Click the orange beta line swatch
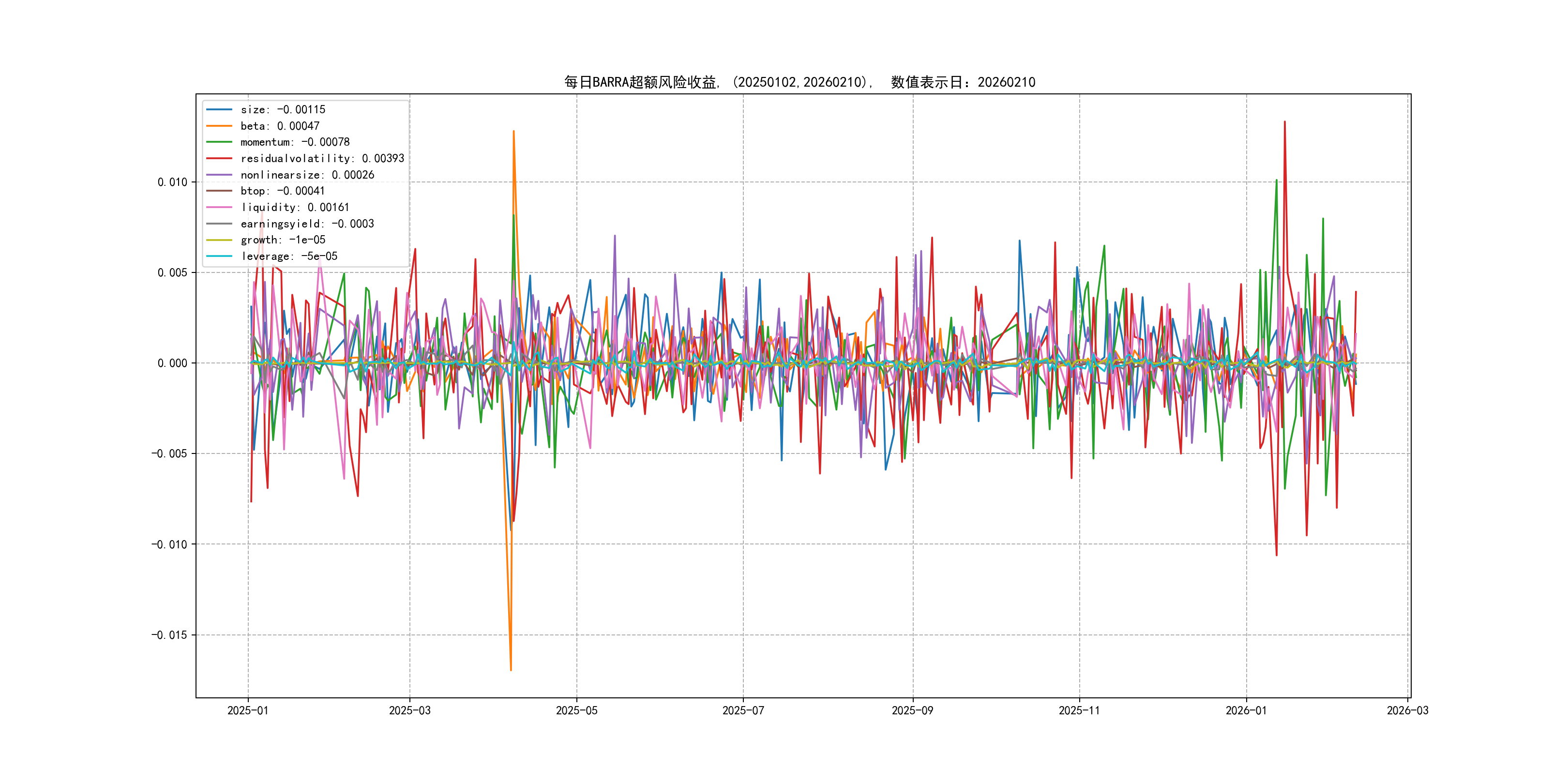The image size is (1568, 784). point(219,126)
